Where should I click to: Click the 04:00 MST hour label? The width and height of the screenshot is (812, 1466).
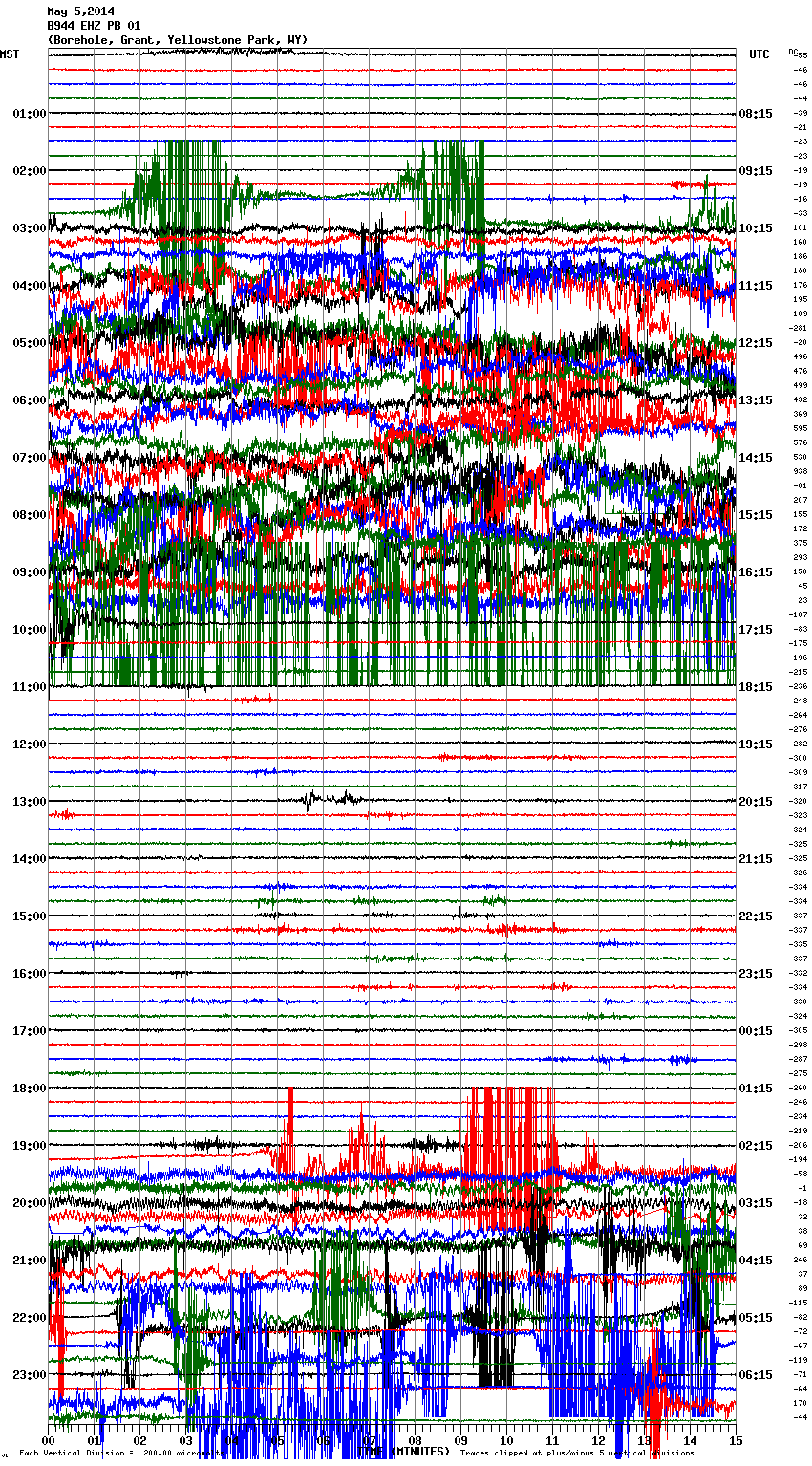pyautogui.click(x=30, y=285)
